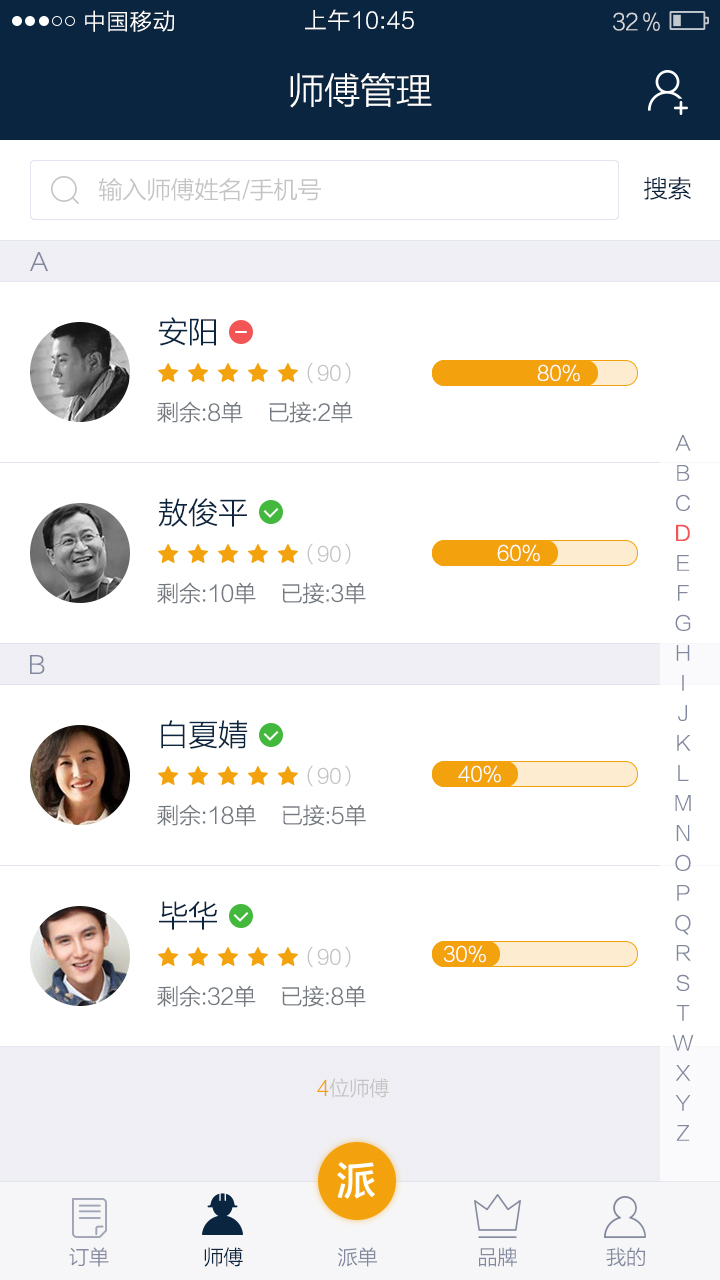Select 白夏婧's name in the list
Image resolution: width=720 pixels, height=1280 pixels.
(203, 735)
